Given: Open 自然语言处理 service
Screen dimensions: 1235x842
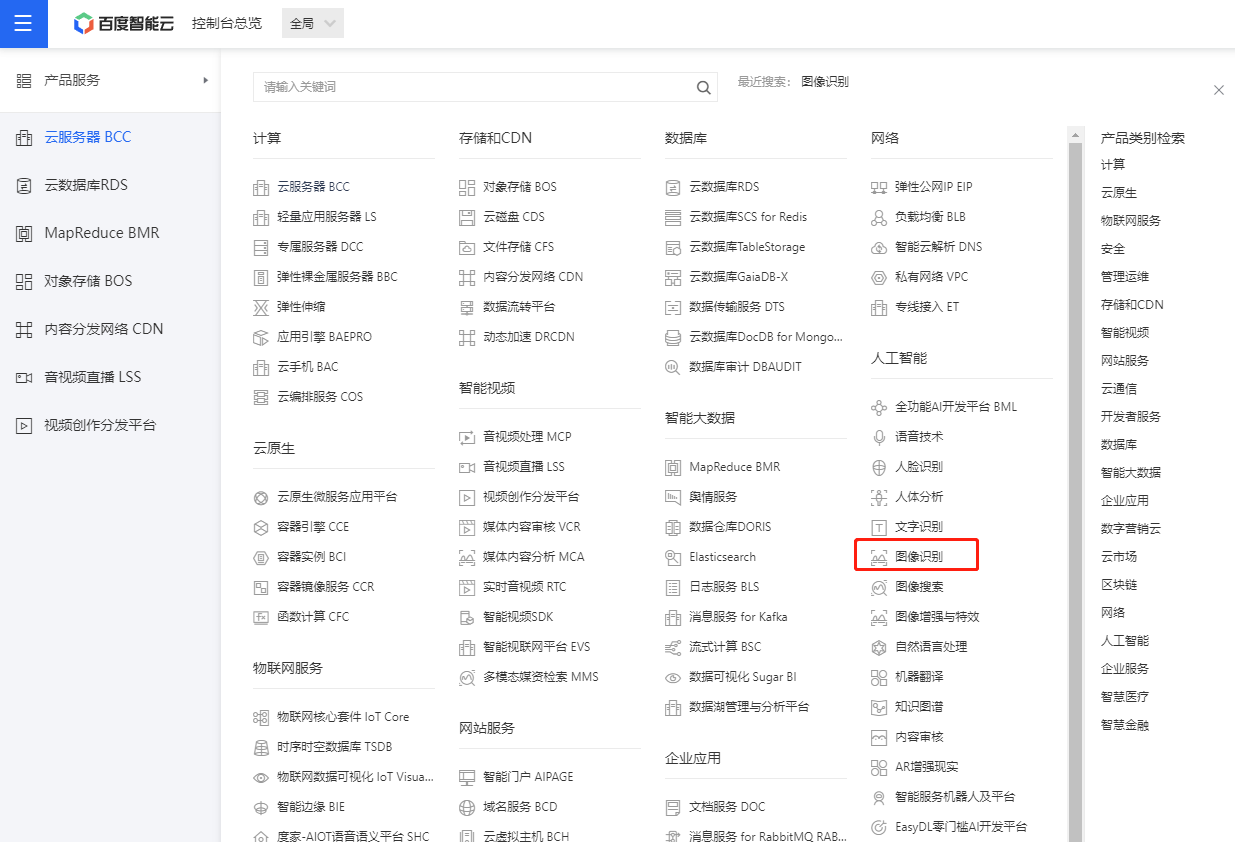Looking at the screenshot, I should click(931, 647).
